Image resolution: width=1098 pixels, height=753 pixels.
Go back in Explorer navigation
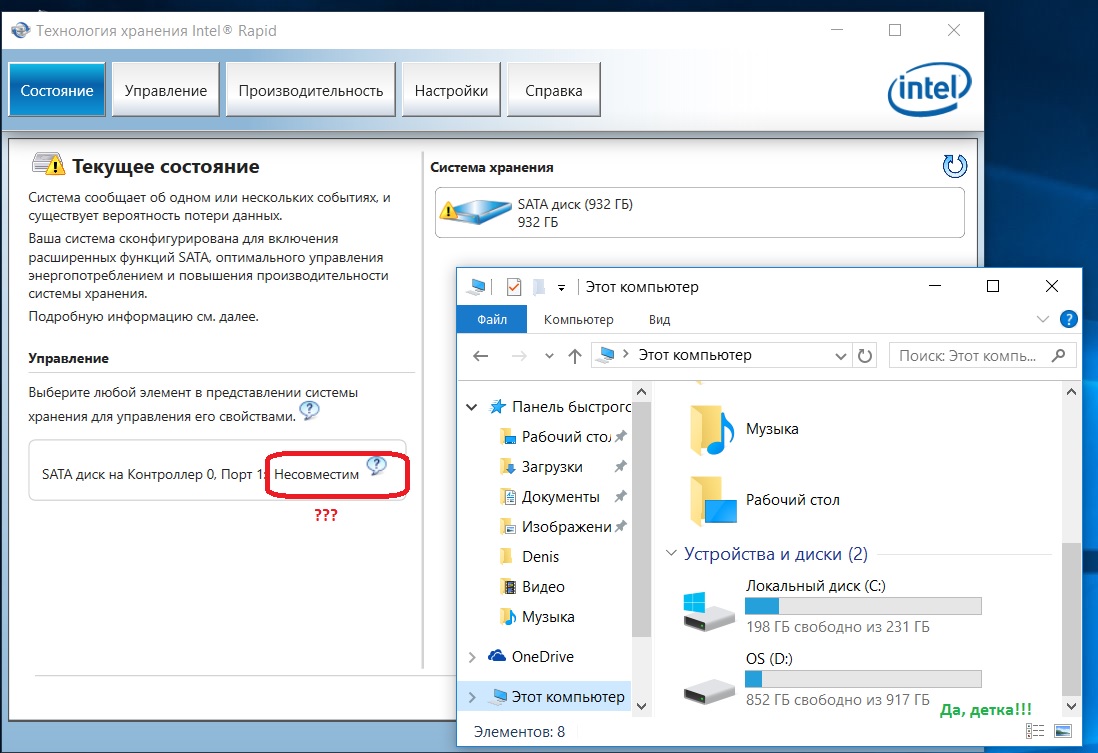tap(480, 356)
